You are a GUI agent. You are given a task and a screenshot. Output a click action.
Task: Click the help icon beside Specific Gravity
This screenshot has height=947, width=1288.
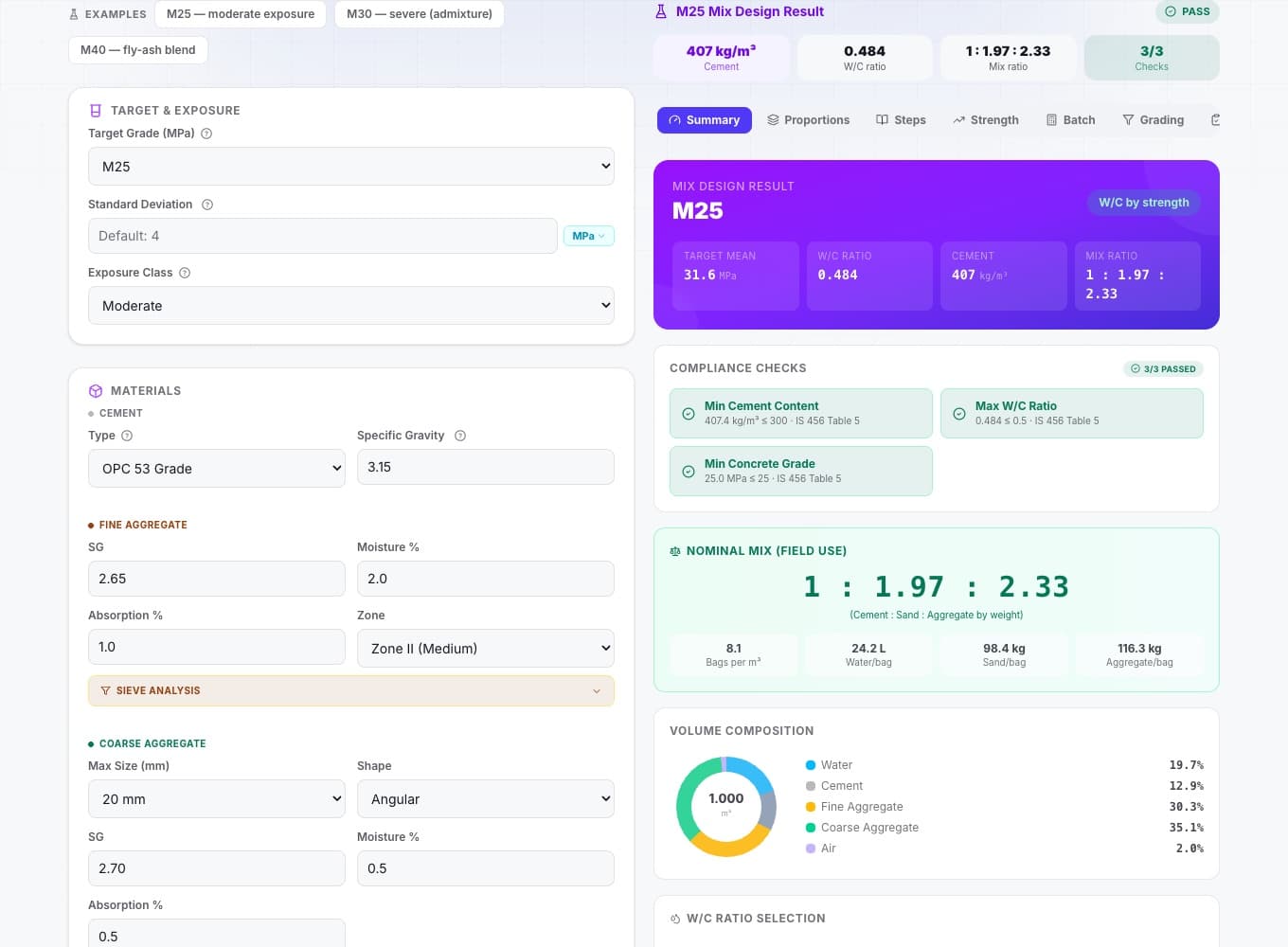(460, 436)
